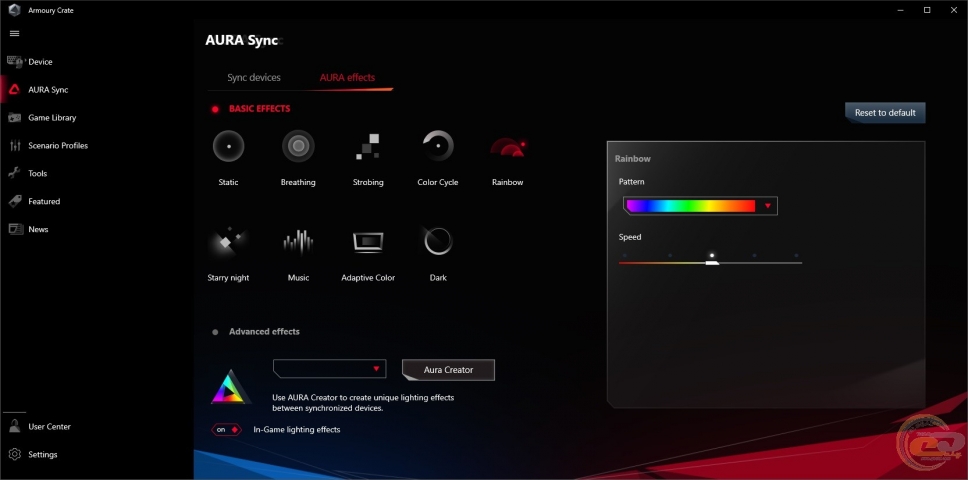The width and height of the screenshot is (968, 480).
Task: Open the Tools menu label
Action: click(38, 173)
